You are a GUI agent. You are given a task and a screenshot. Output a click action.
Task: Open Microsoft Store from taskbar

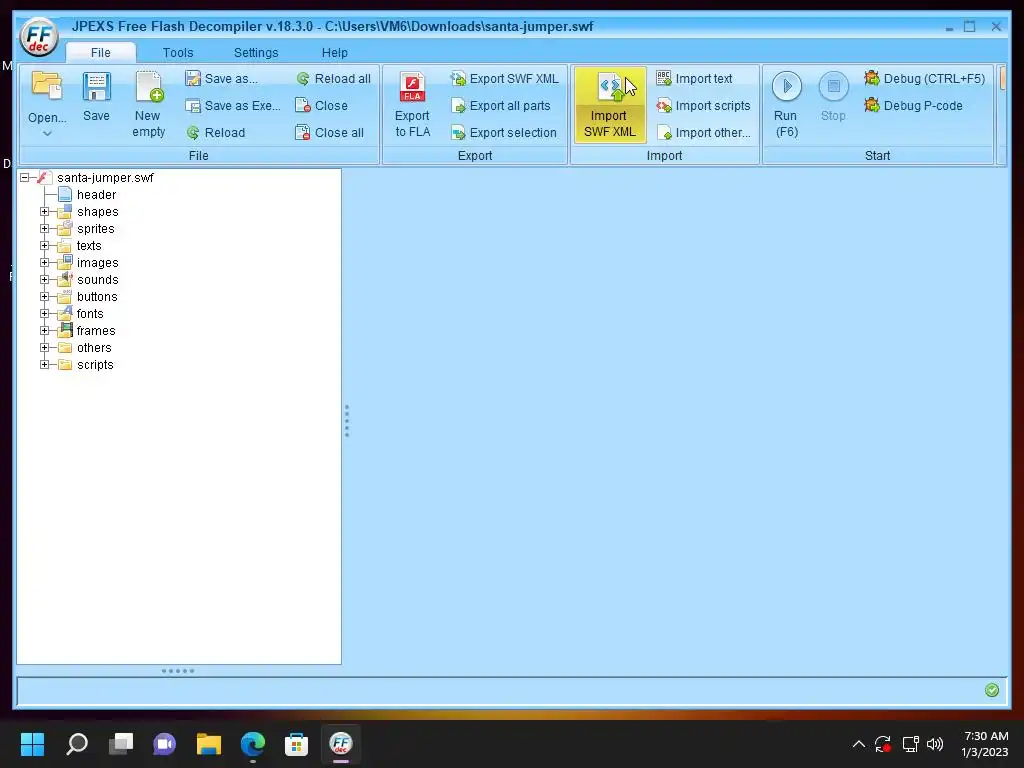296,744
